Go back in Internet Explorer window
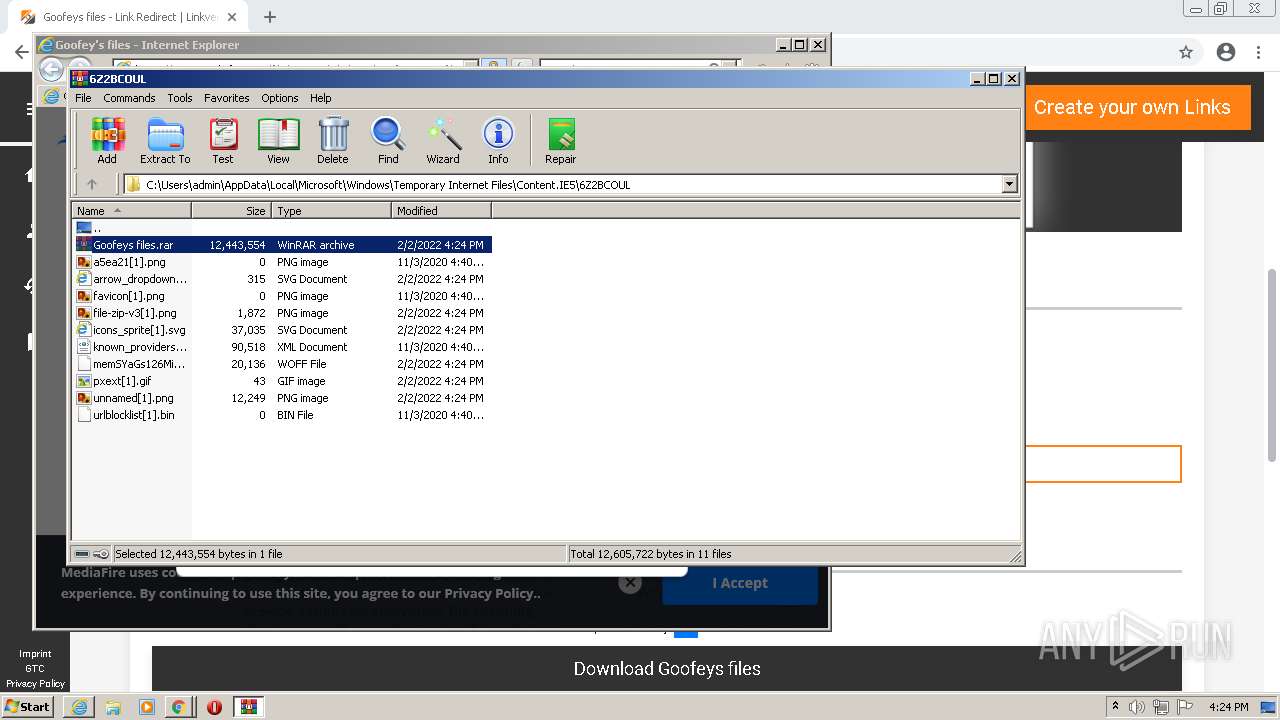This screenshot has width=1280, height=720. pos(51,69)
